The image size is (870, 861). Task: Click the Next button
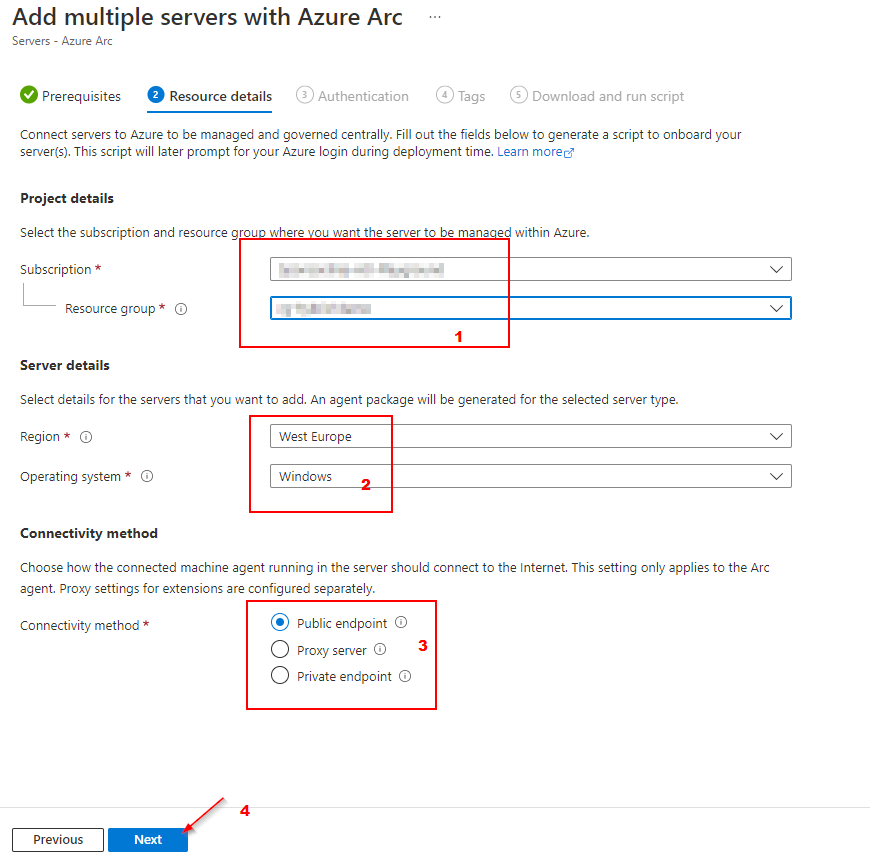(x=147, y=840)
